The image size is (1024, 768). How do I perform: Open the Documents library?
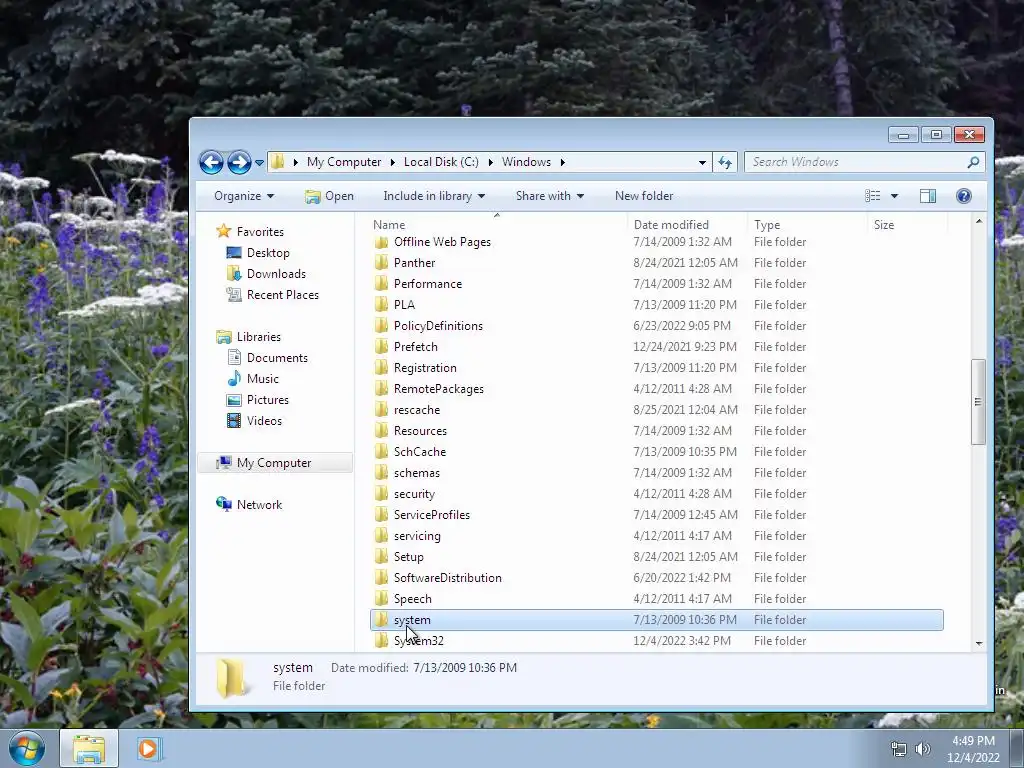pos(277,358)
